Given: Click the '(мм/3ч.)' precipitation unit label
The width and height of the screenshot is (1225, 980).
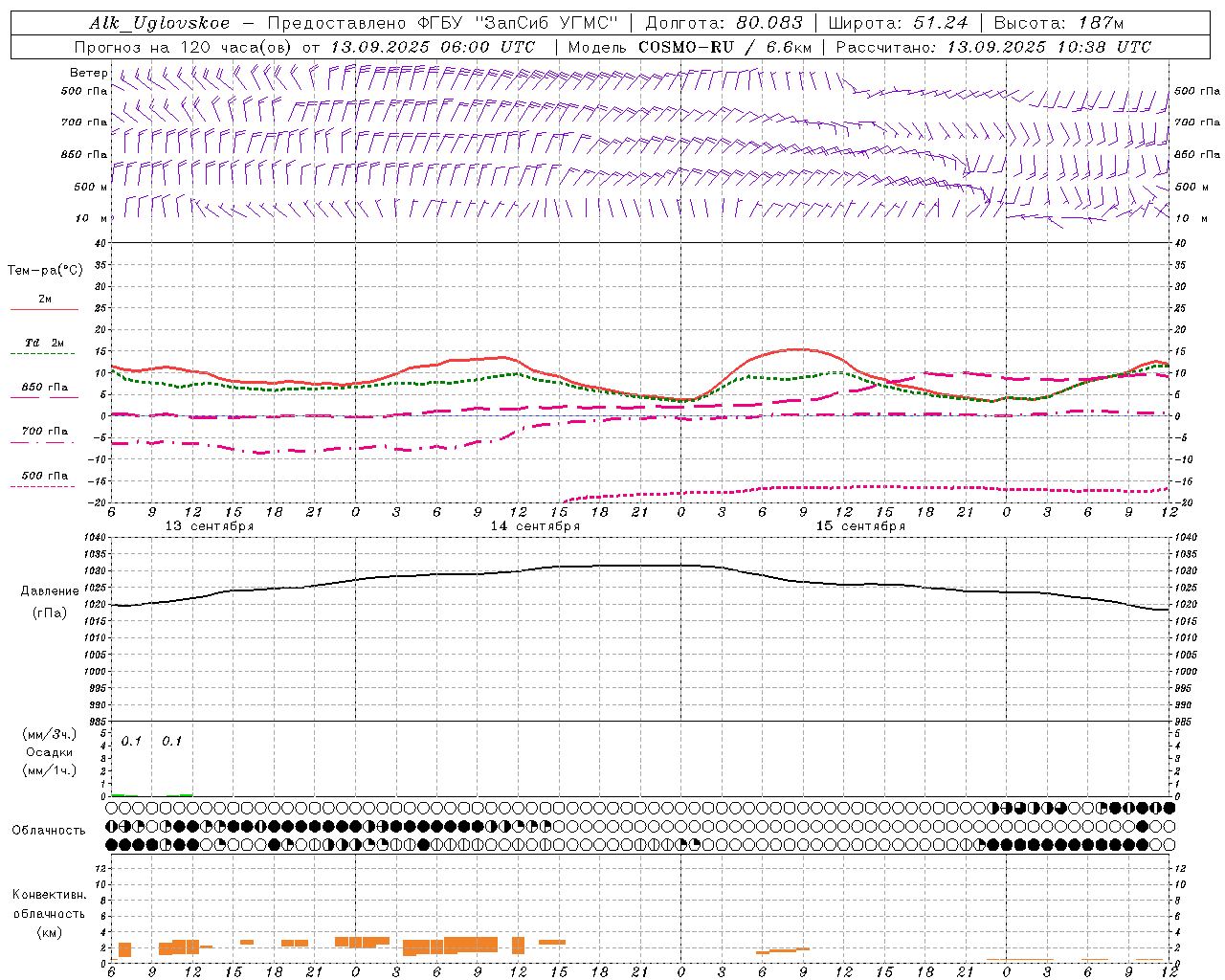Looking at the screenshot, I should click(x=50, y=734).
